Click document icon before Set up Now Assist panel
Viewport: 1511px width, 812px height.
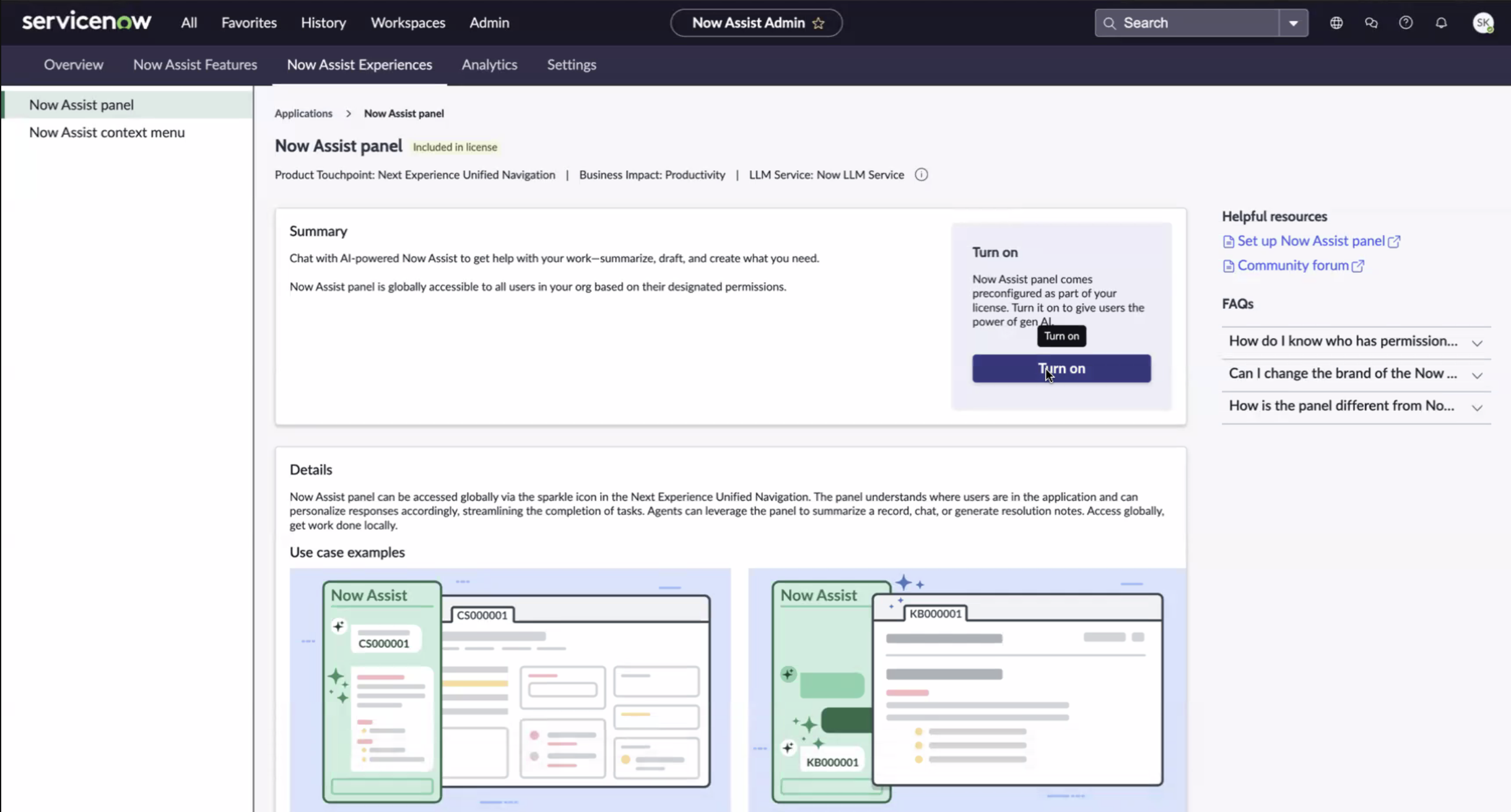pos(1229,241)
